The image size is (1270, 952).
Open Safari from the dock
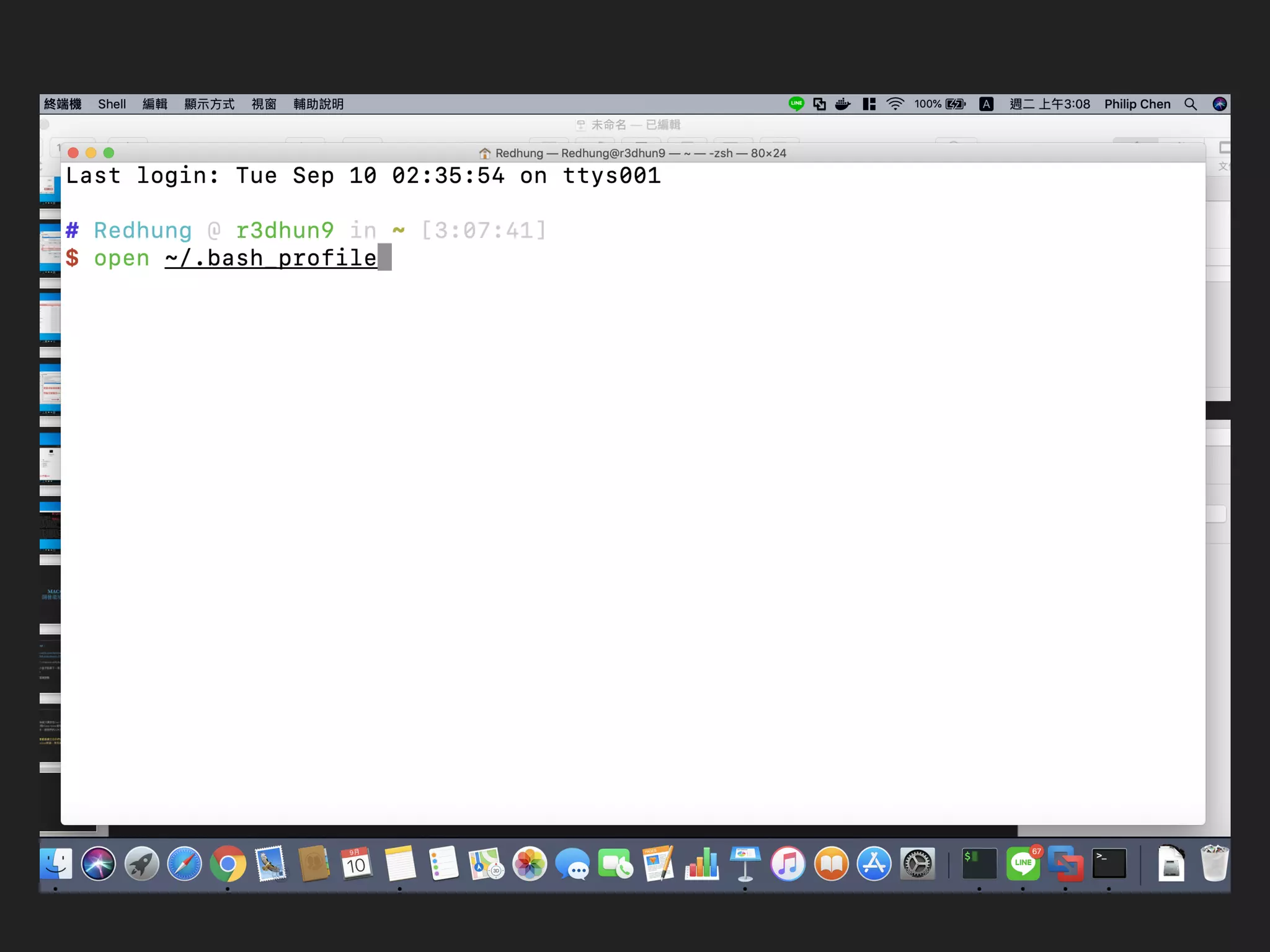click(x=184, y=864)
